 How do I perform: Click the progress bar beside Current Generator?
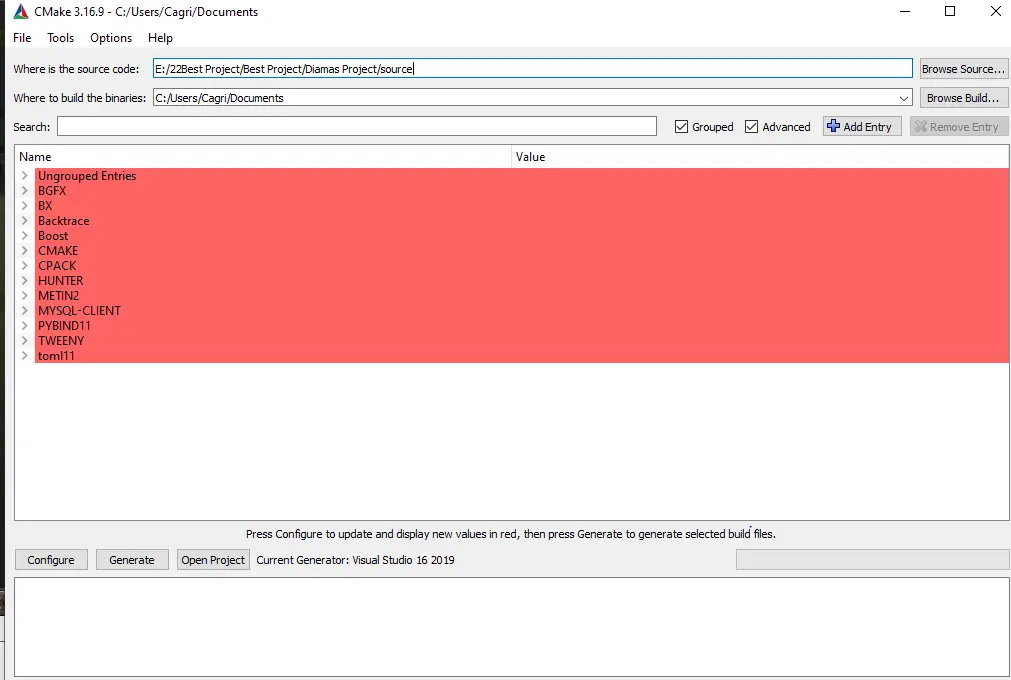point(872,559)
